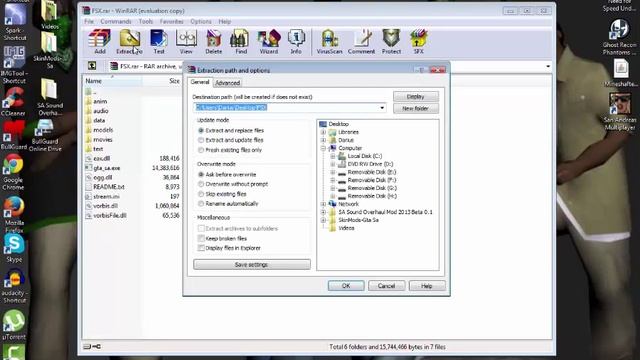Viewport: 640px width, 360px height.
Task: Click the Comment toolbar icon
Action: coord(361,42)
